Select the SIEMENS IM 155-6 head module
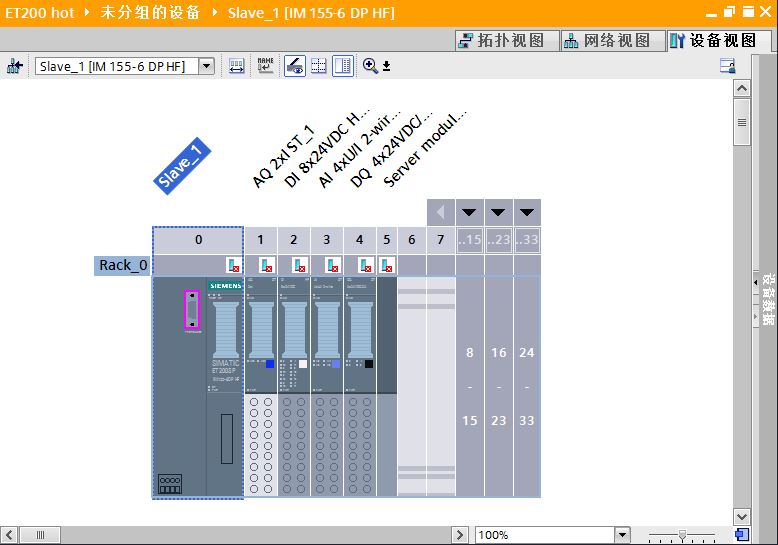The width and height of the screenshot is (778, 545). pyautogui.click(x=198, y=387)
